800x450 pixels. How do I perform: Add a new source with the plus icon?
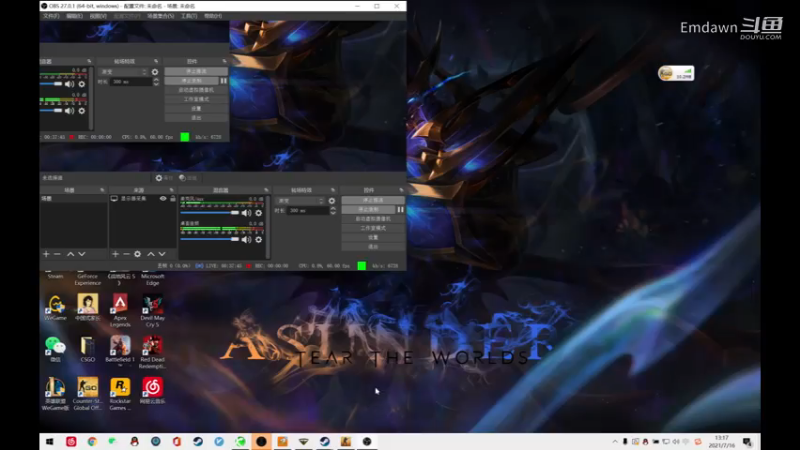point(115,254)
